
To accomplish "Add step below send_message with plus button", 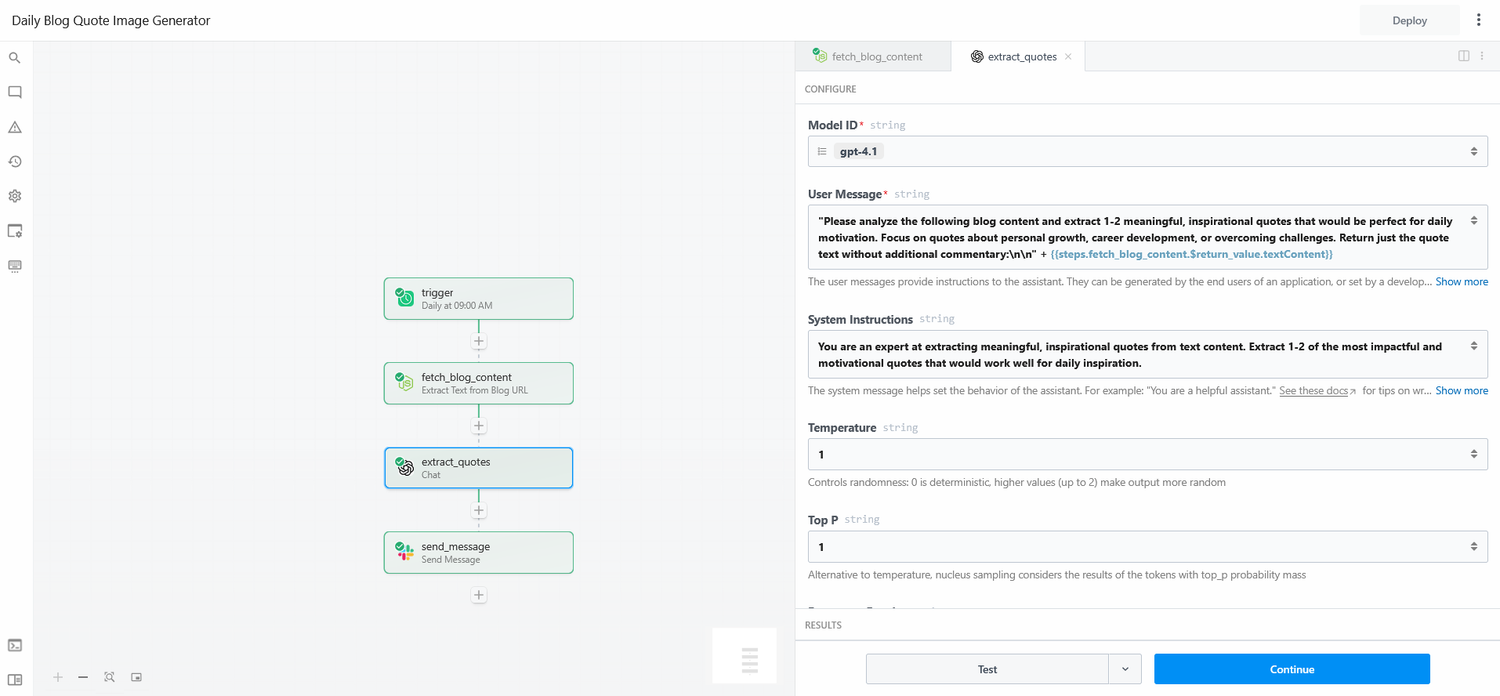I will click(x=479, y=595).
